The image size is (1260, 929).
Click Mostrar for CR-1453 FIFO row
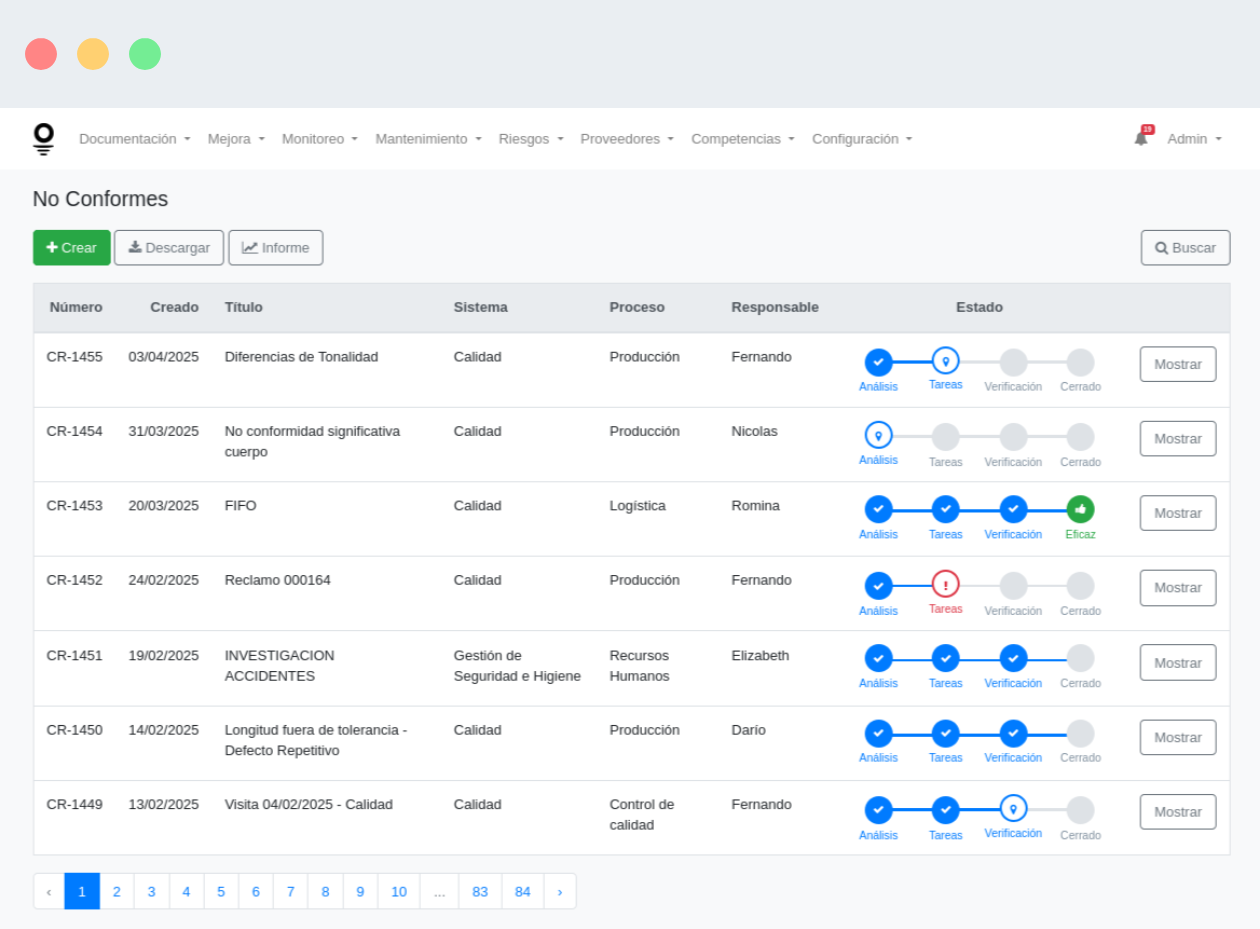coord(1178,513)
